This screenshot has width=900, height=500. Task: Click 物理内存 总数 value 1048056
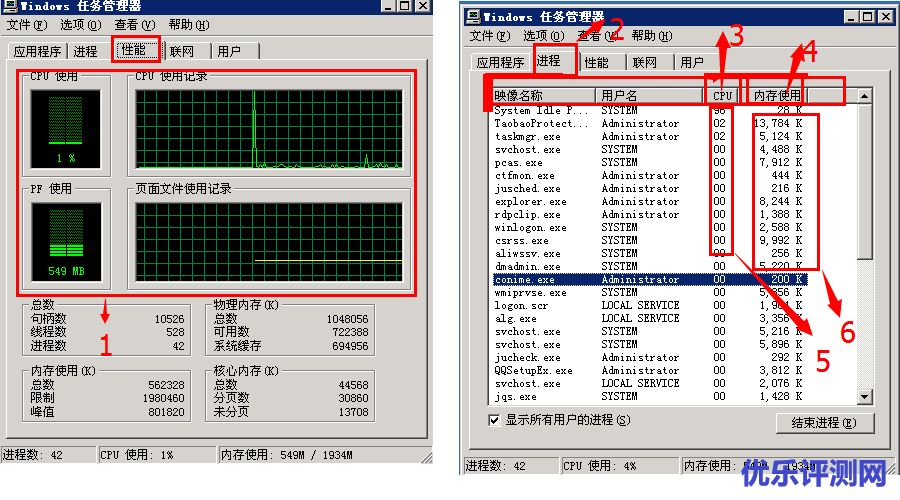[x=347, y=319]
